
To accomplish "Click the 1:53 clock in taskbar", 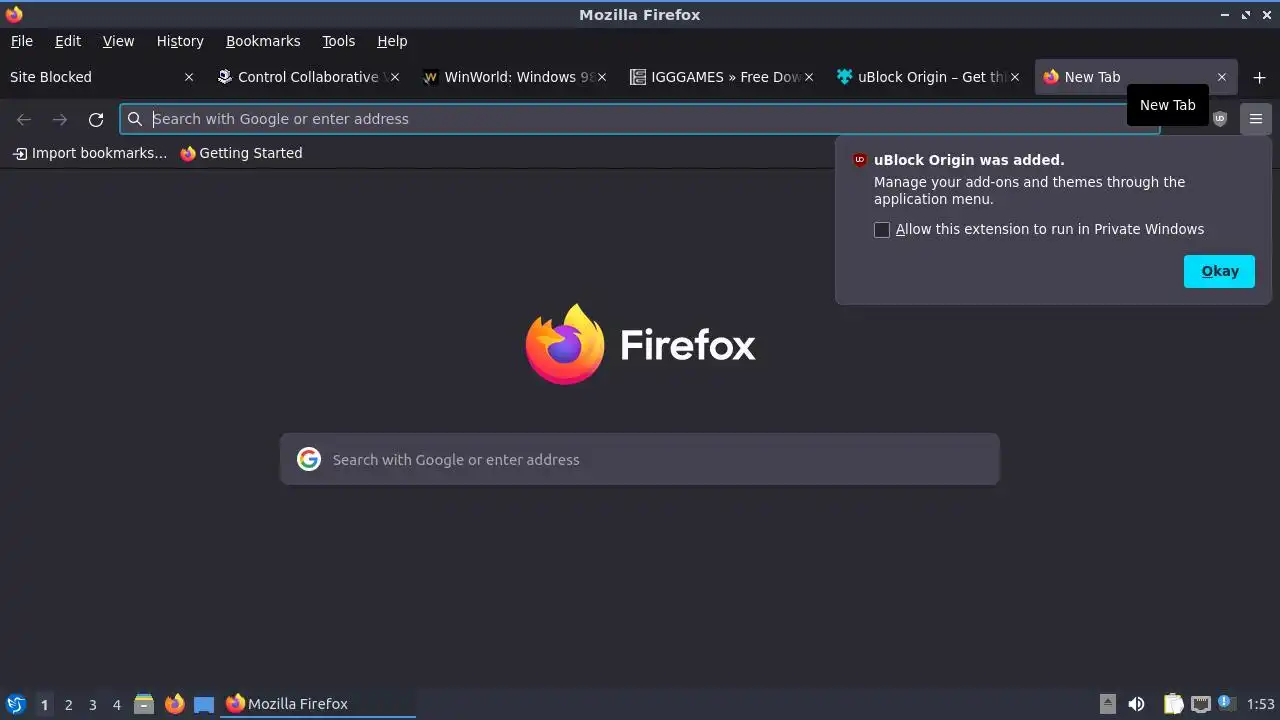I will (x=1261, y=704).
